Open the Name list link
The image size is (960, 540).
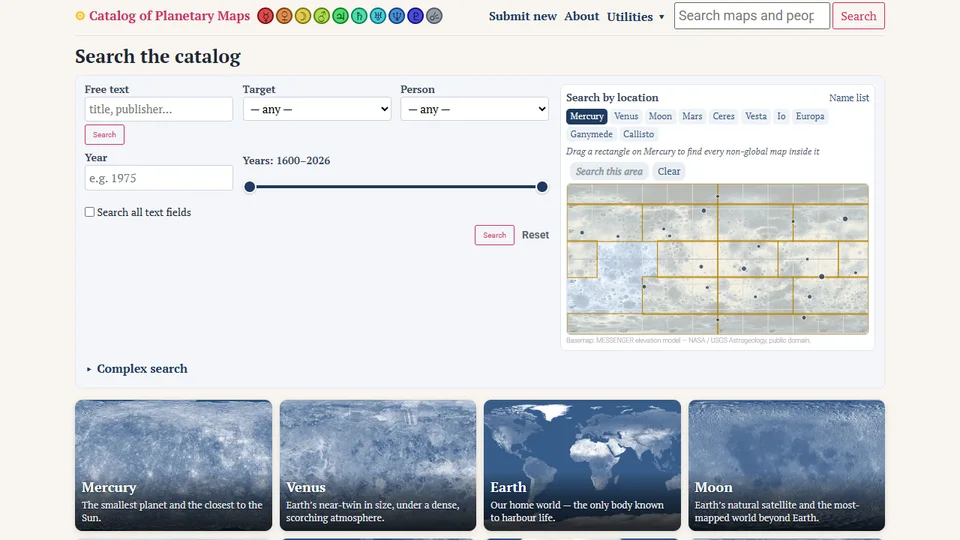click(849, 98)
